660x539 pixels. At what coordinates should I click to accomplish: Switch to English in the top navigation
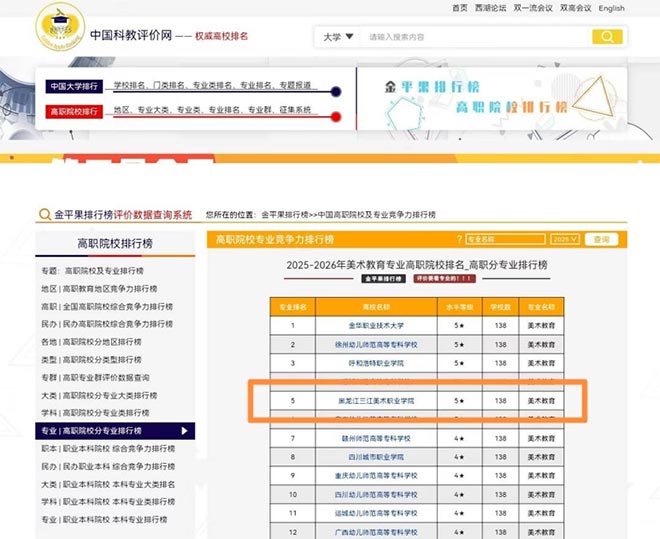611,8
